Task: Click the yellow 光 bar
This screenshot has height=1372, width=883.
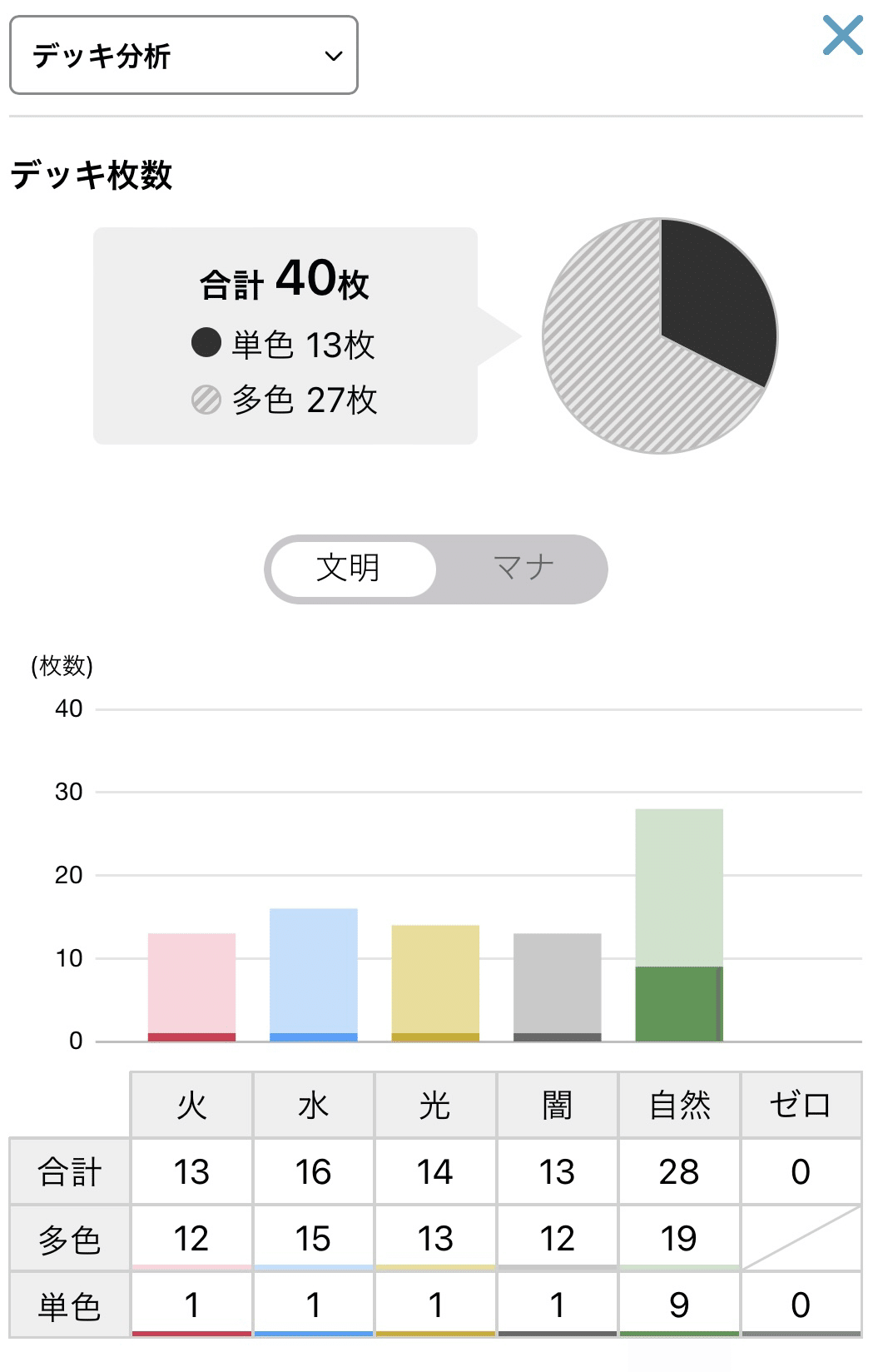Action: (435, 982)
